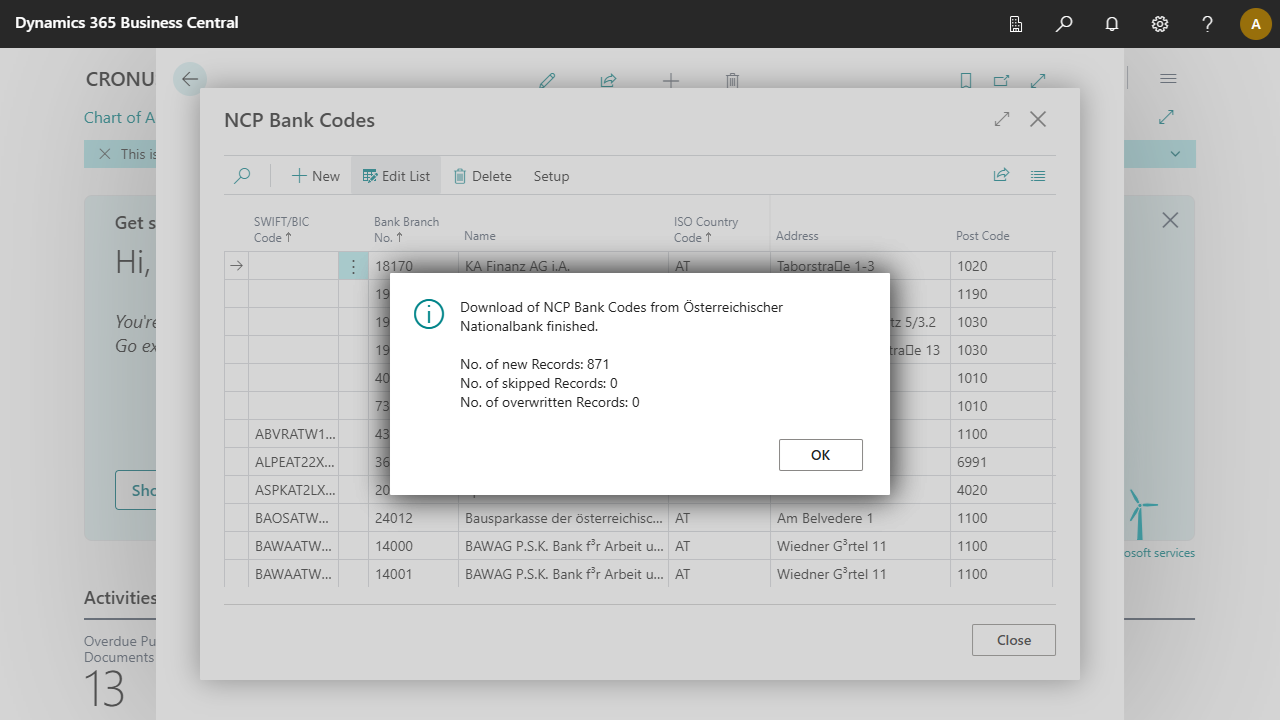The height and width of the screenshot is (720, 1280).
Task: Select branch number 14001
Action: point(413,574)
